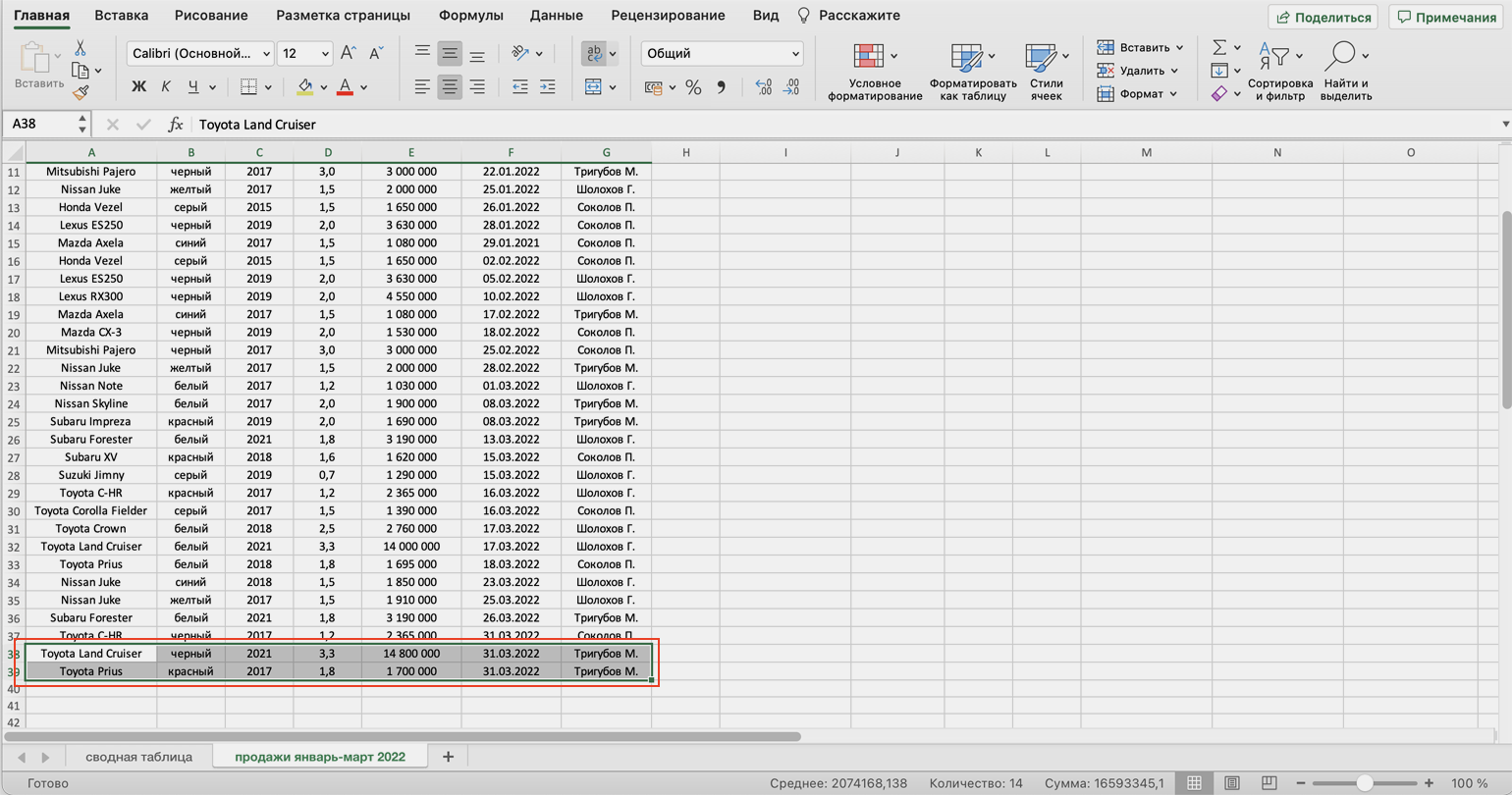Align text right
This screenshot has width=1512, height=795.
point(477,87)
